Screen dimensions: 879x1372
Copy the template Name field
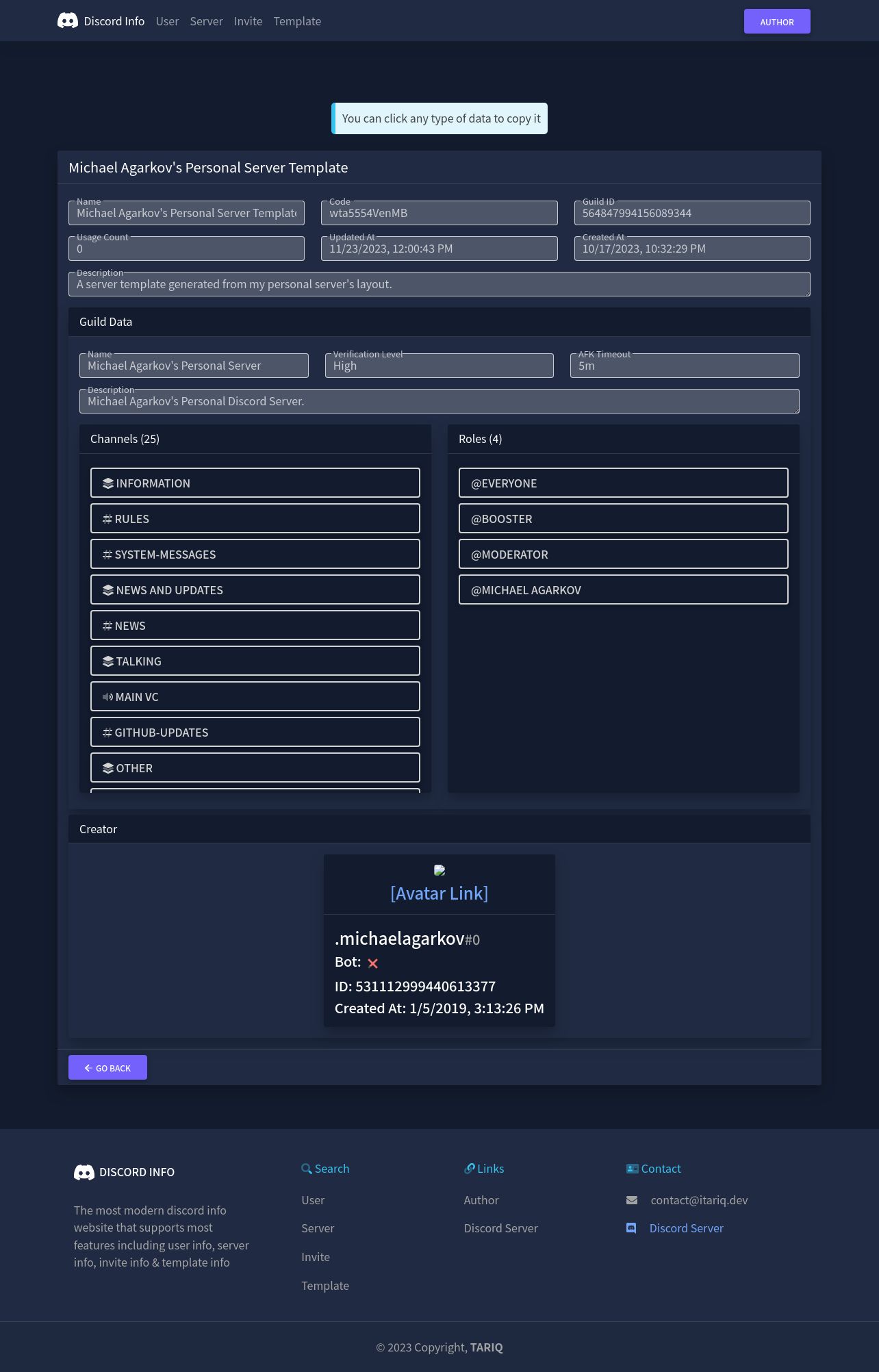pos(186,213)
